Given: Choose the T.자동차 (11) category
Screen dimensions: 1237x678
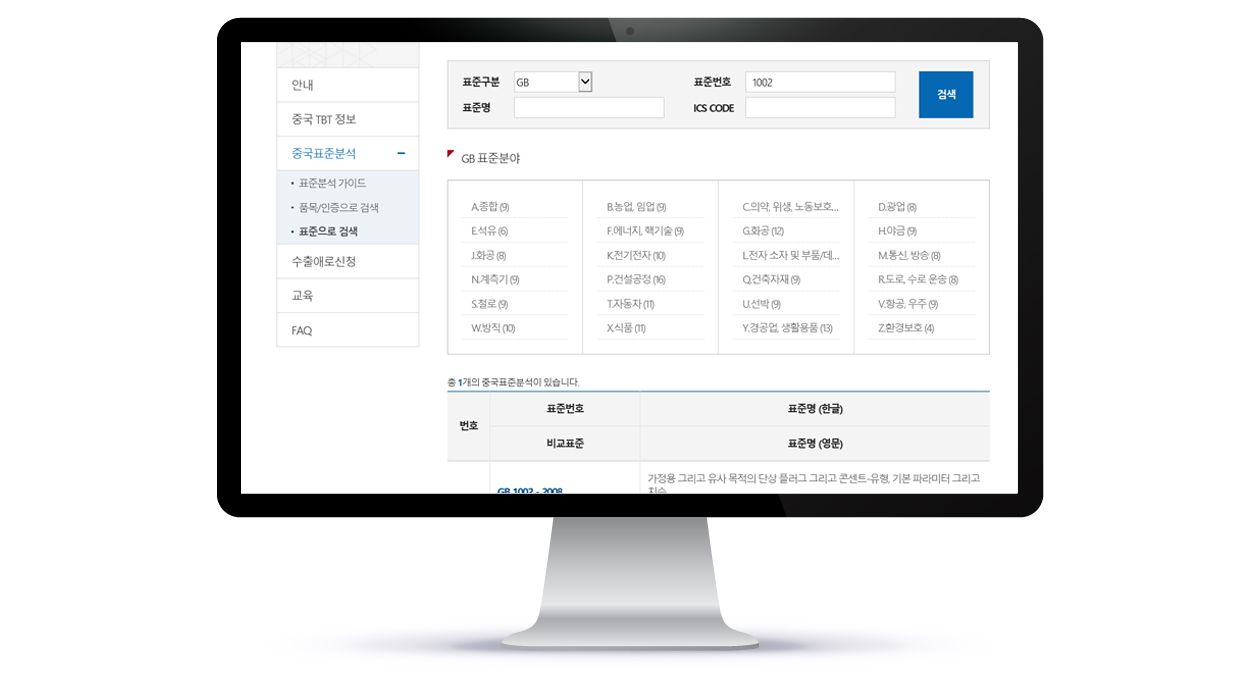Looking at the screenshot, I should pos(630,304).
